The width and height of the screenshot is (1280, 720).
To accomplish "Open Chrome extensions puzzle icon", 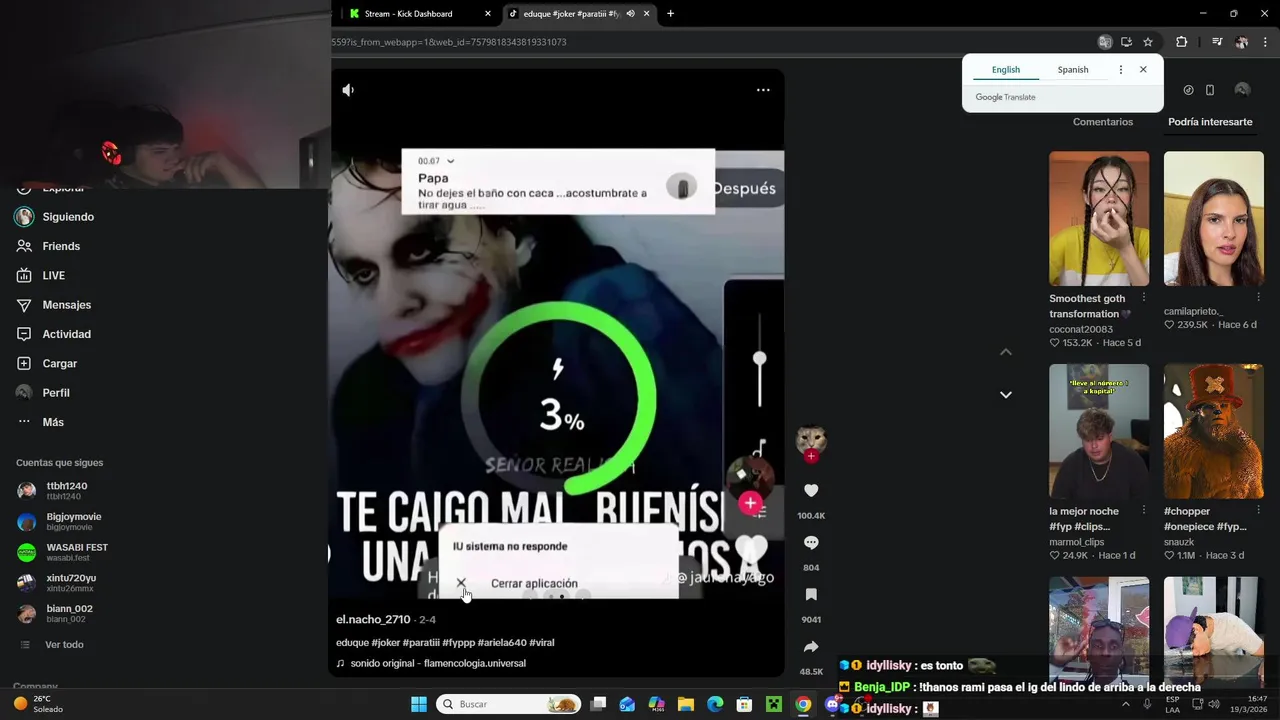I will (x=1182, y=42).
